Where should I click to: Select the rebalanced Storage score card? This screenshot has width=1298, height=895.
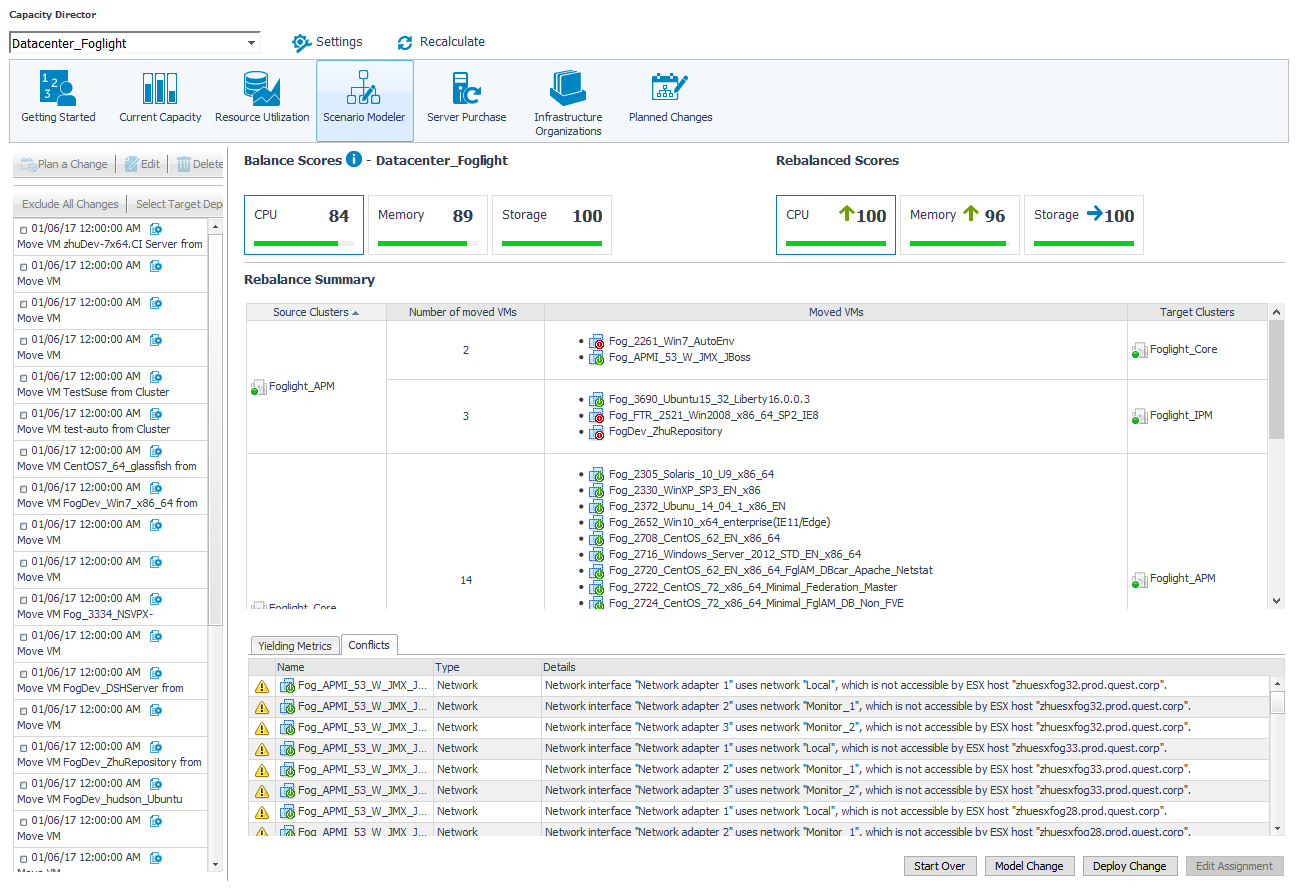tap(1084, 225)
